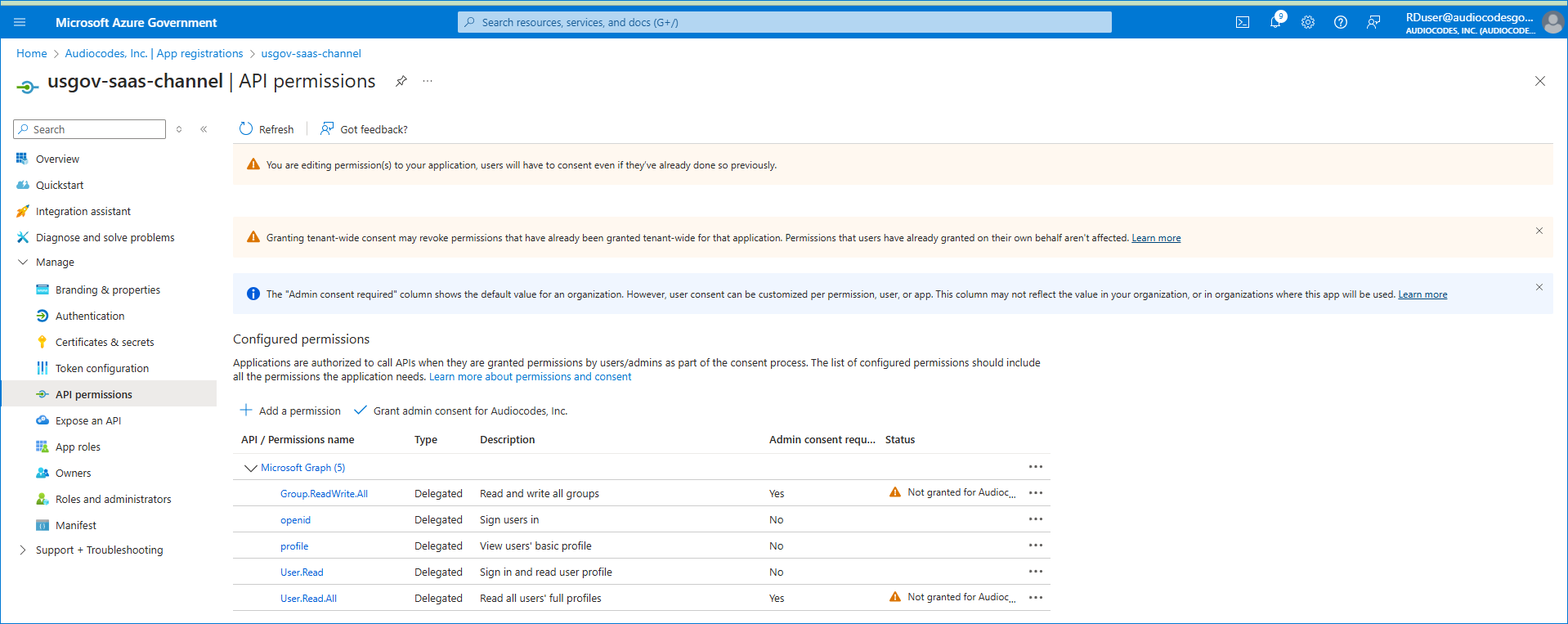Open the portal hamburger menu
Image resolution: width=1568 pixels, height=624 pixels.
tap(20, 22)
